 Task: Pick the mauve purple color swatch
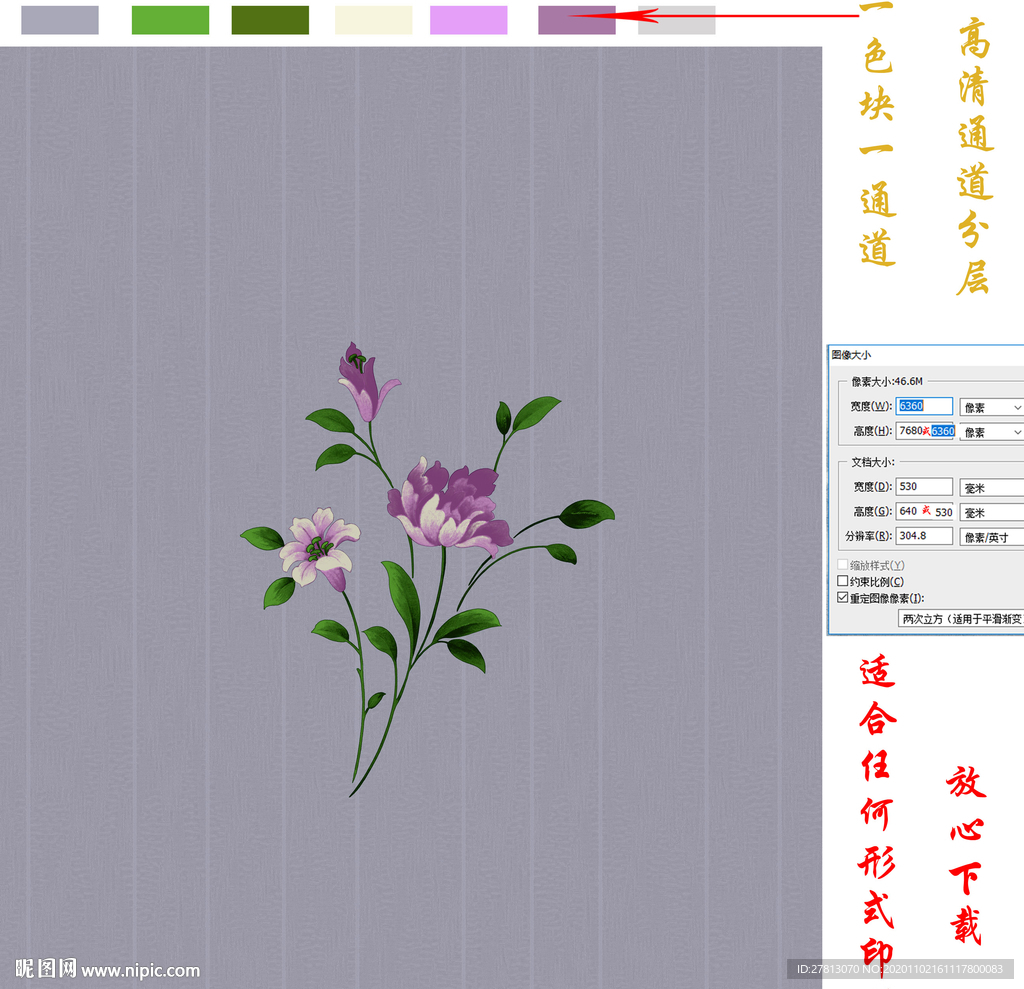[576, 20]
